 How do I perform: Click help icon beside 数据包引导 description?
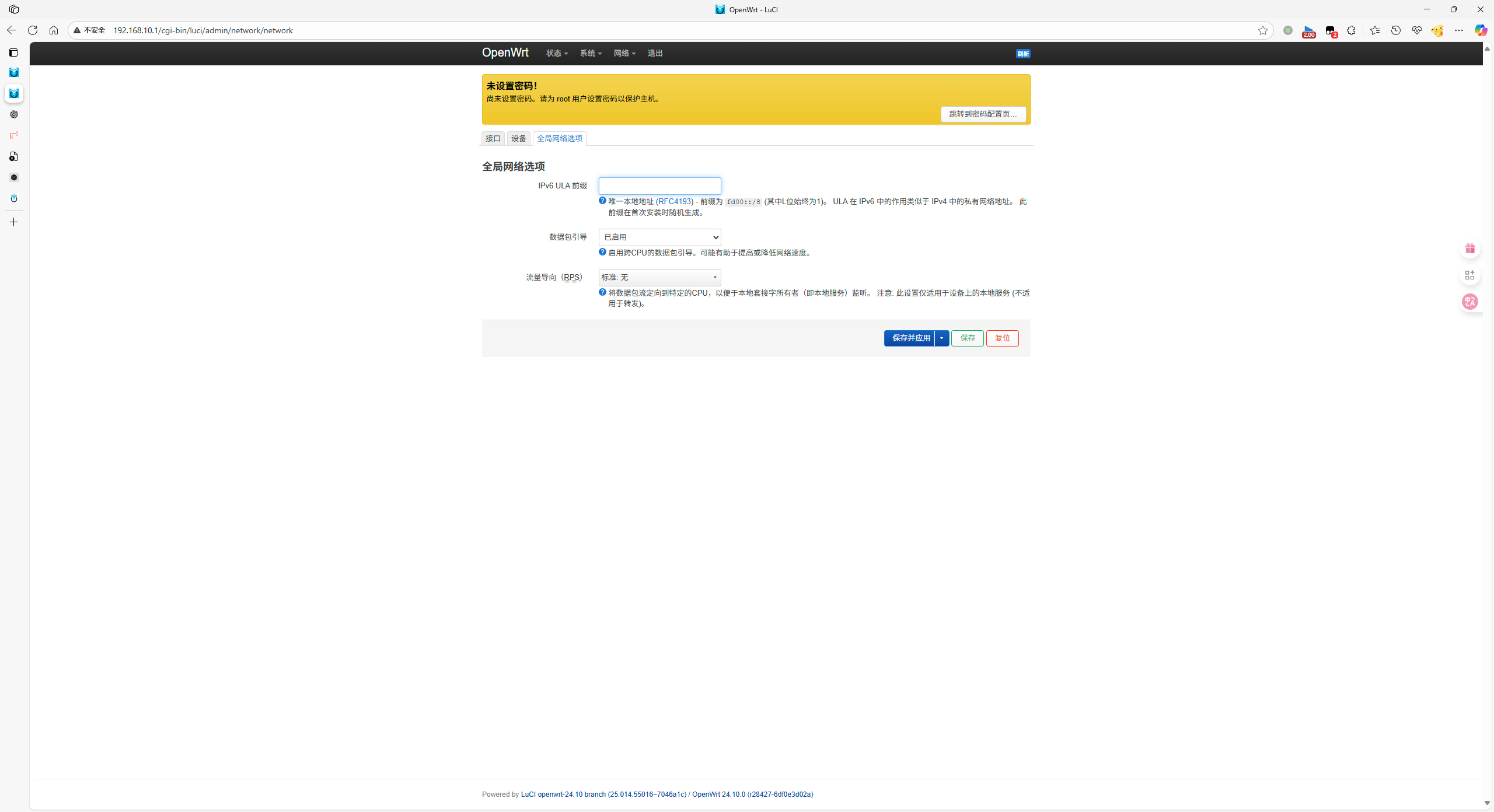click(x=602, y=252)
